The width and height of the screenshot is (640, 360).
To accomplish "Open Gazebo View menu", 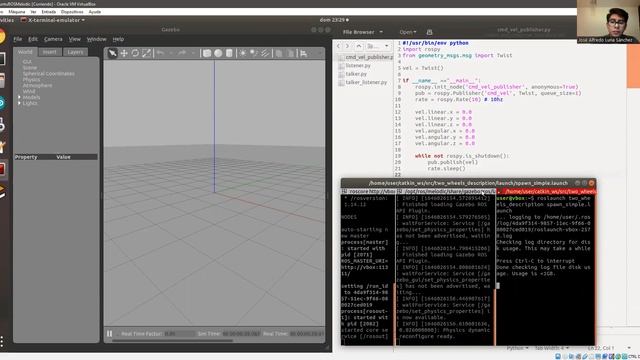I will (x=74, y=39).
